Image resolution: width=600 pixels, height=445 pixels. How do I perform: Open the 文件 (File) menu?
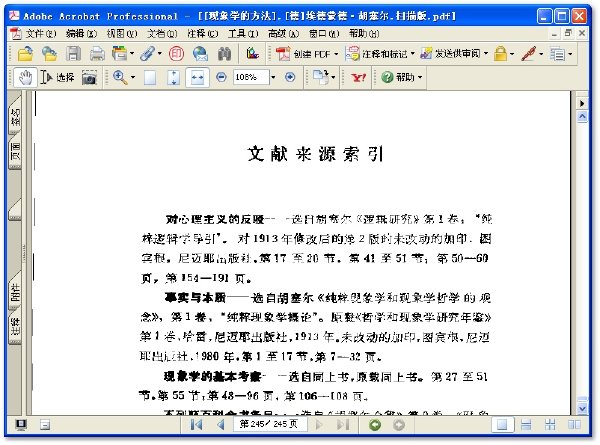click(41, 34)
